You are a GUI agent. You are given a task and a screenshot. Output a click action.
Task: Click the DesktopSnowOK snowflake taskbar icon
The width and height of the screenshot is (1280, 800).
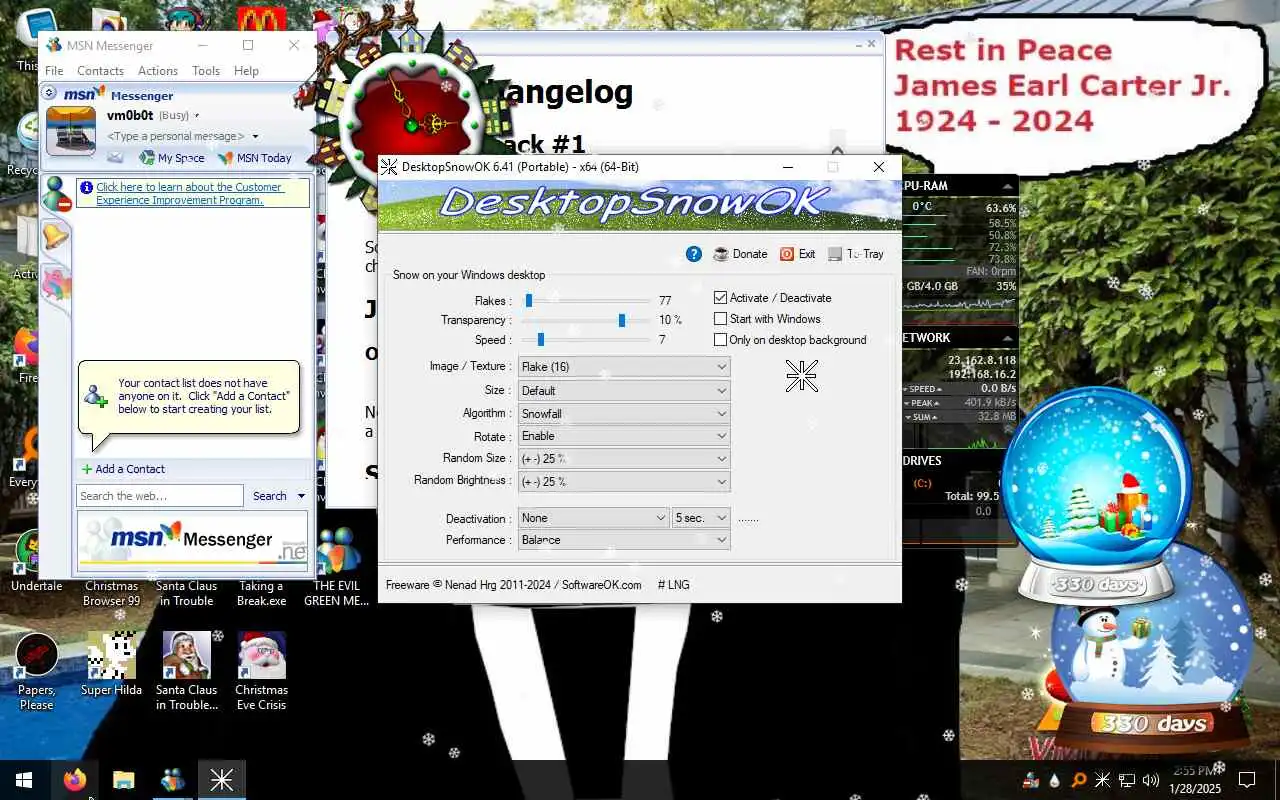pyautogui.click(x=222, y=780)
